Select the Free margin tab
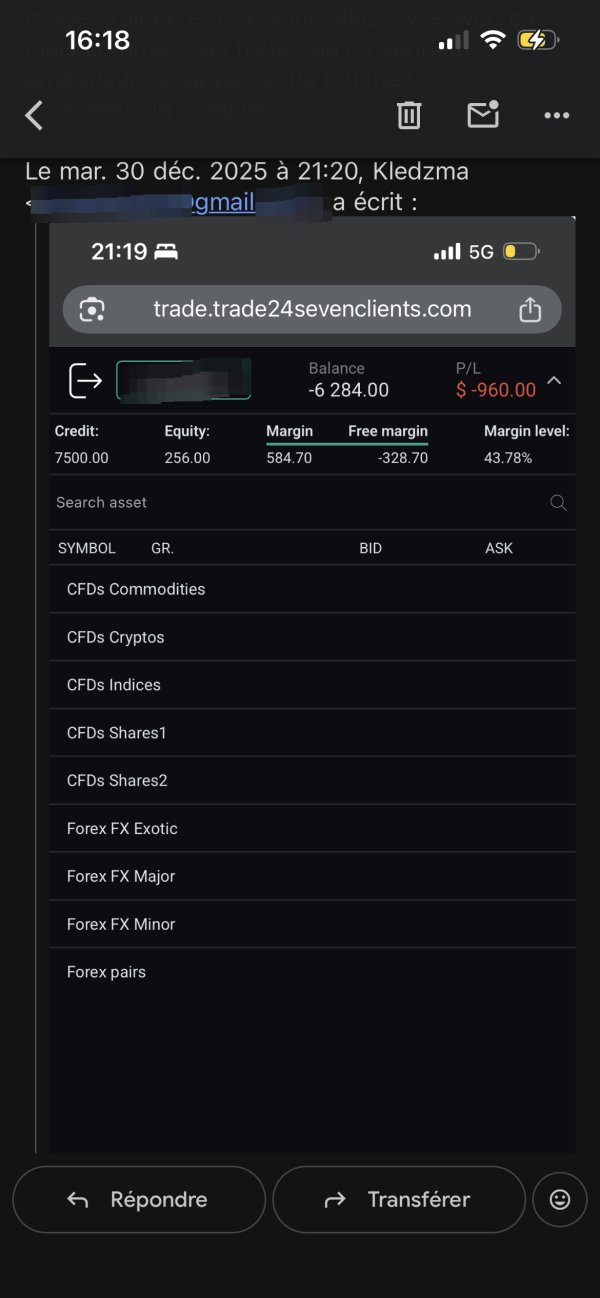 tap(387, 432)
